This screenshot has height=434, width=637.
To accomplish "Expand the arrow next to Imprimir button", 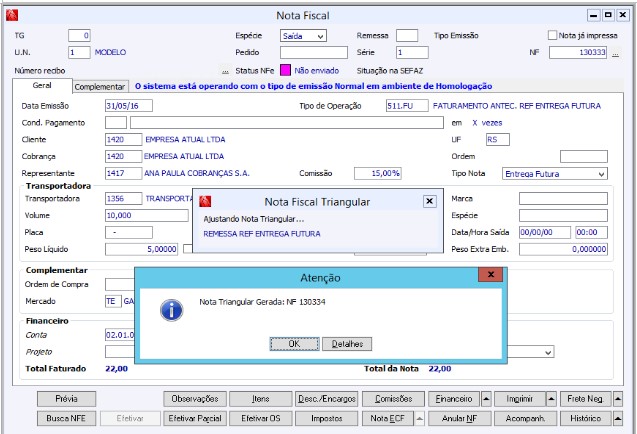I will pos(551,399).
